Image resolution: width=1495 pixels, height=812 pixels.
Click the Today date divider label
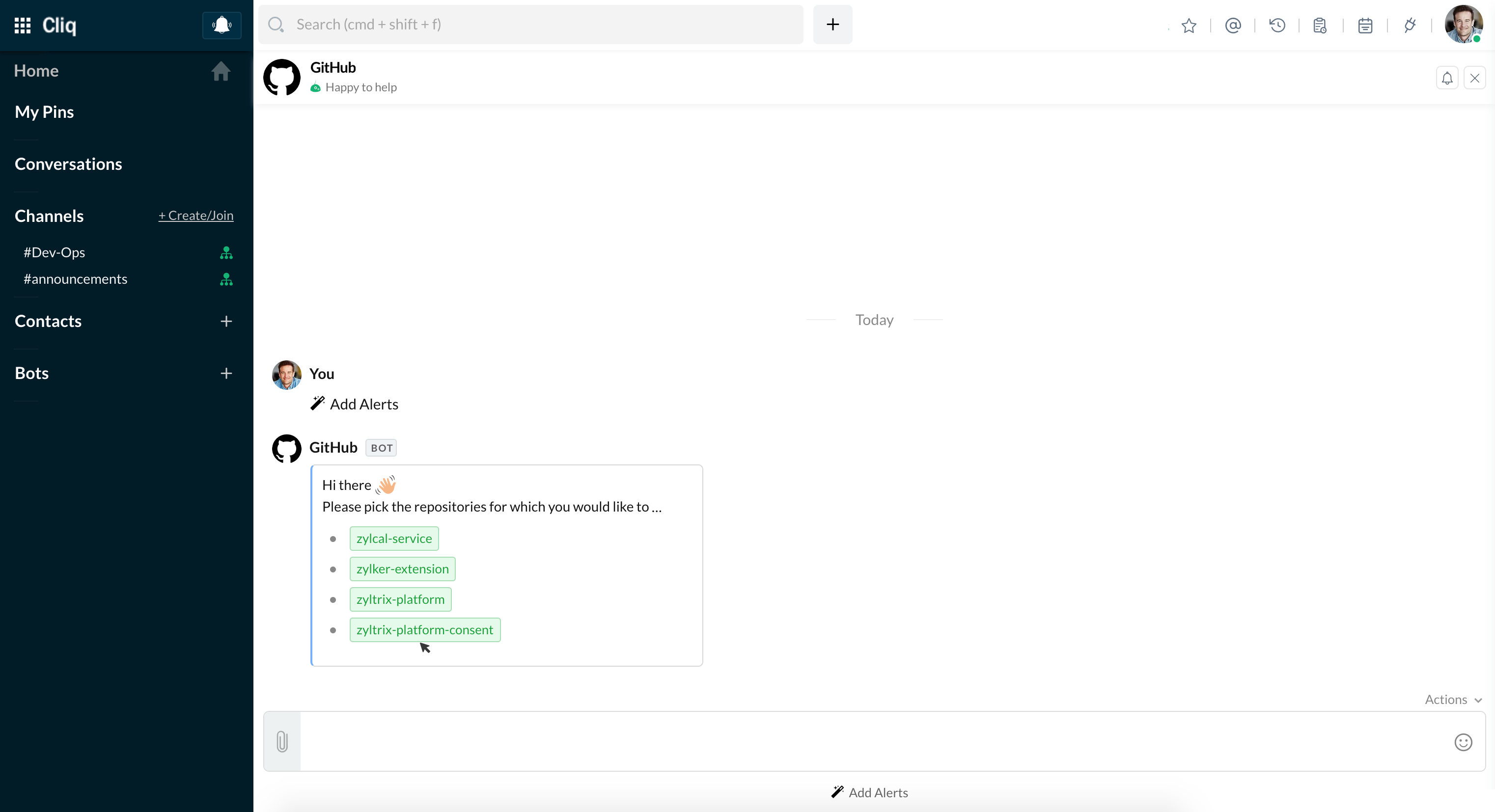pyautogui.click(x=874, y=320)
